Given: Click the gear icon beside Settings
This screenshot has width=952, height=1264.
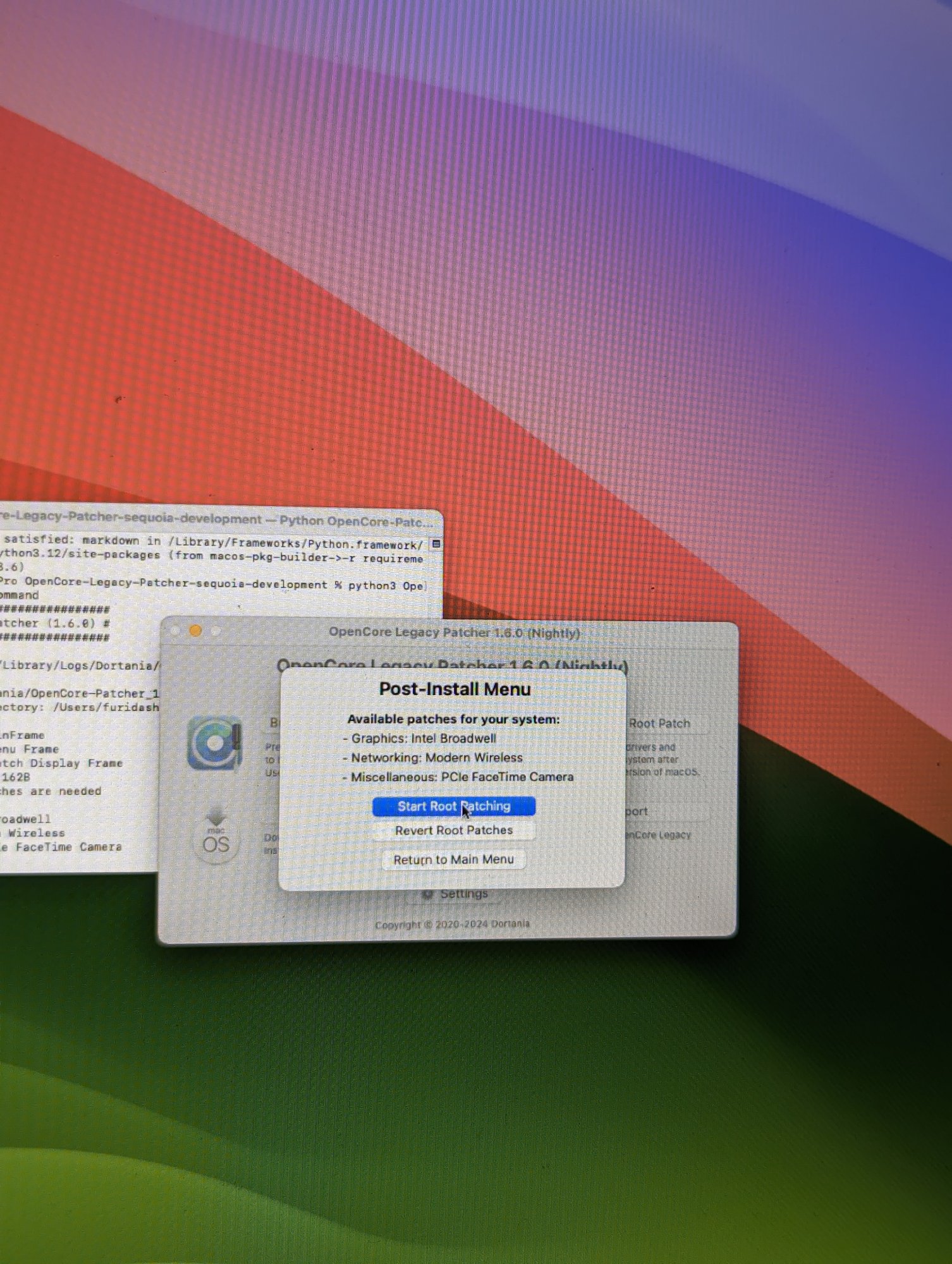Looking at the screenshot, I should 427,894.
